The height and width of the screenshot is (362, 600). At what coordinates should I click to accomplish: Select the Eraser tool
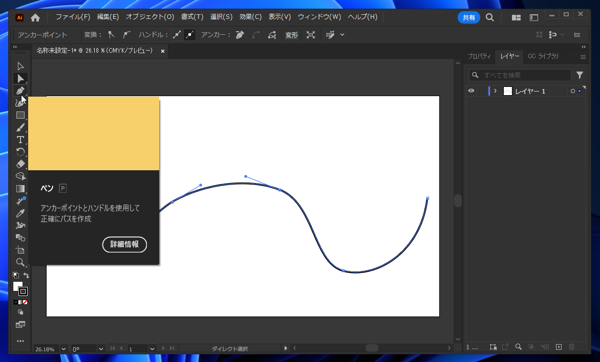click(x=20, y=164)
